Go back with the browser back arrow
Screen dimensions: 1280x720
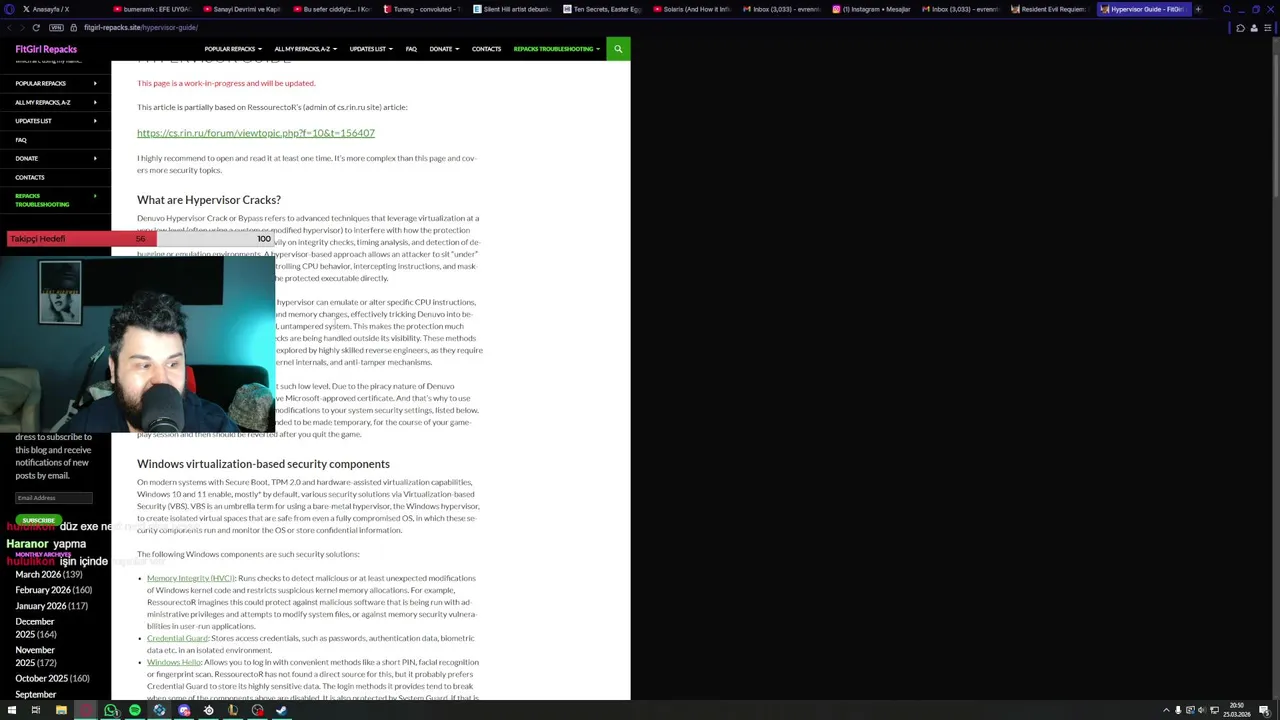coord(9,27)
